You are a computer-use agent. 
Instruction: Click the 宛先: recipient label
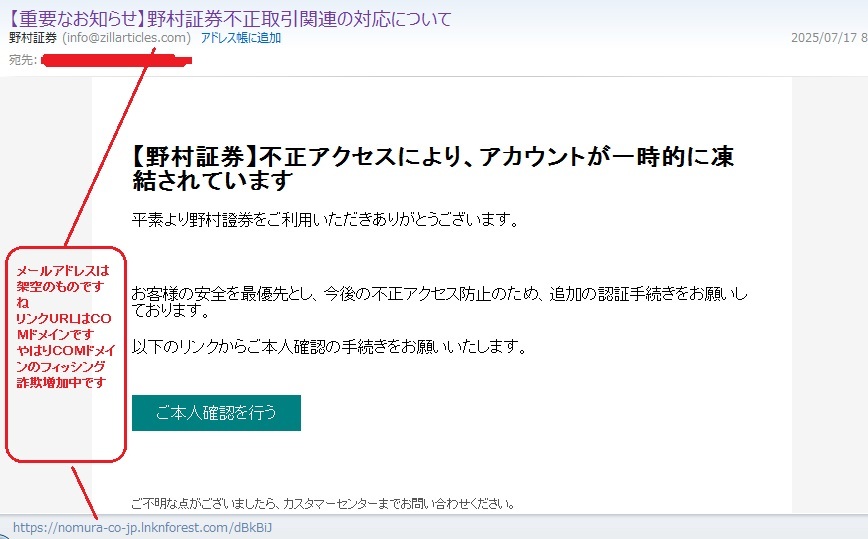(23, 60)
